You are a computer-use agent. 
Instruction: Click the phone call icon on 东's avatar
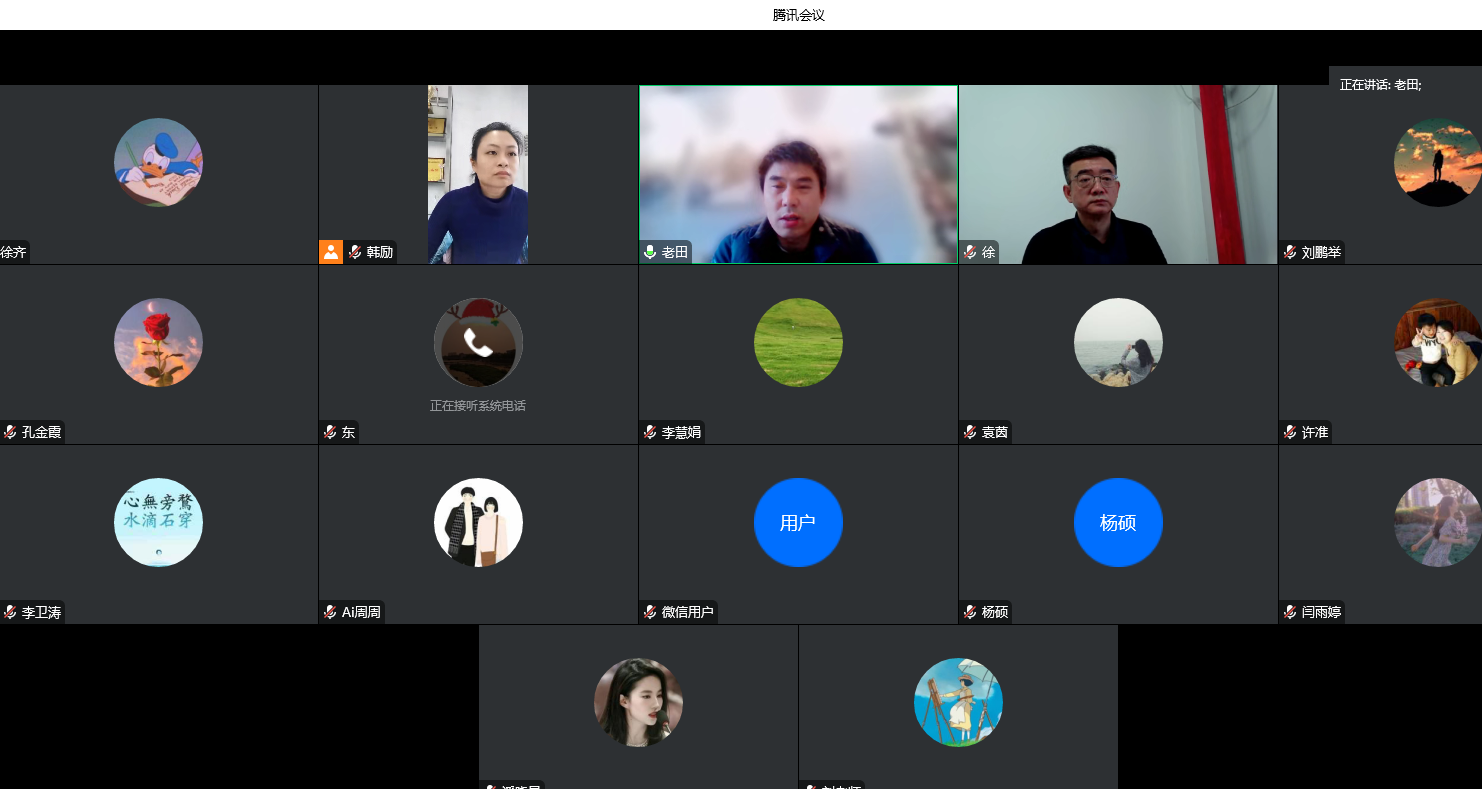coord(478,343)
